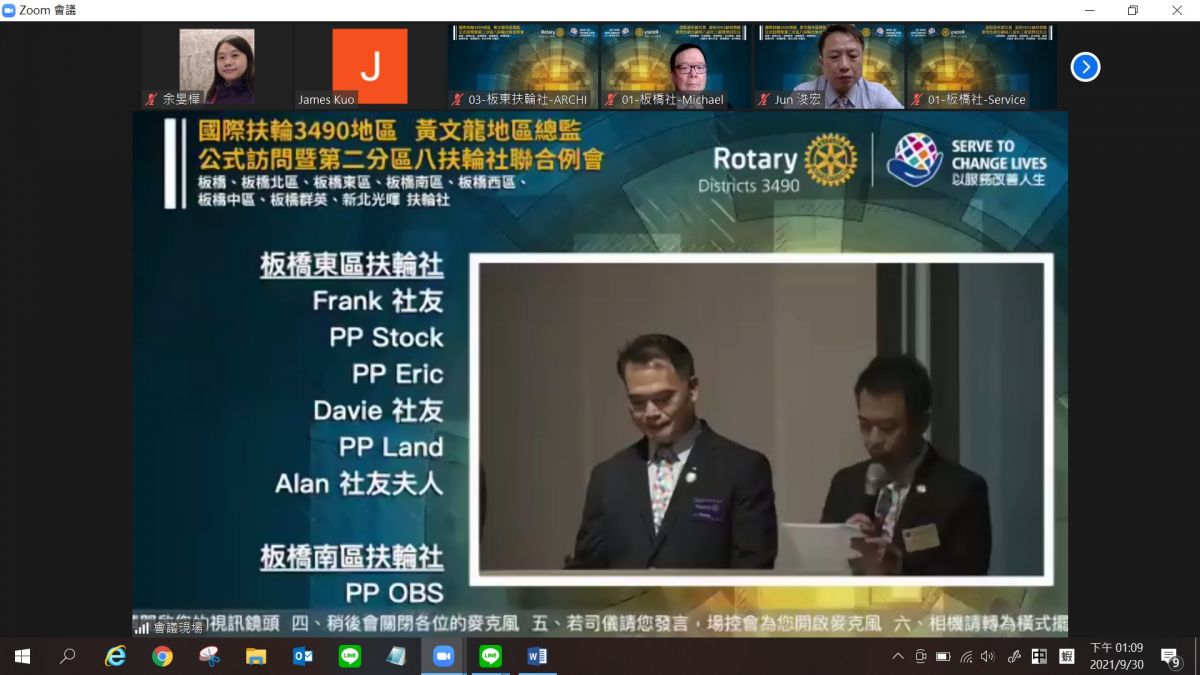Image resolution: width=1200 pixels, height=675 pixels.
Task: Open File Explorer from the taskbar
Action: coord(256,656)
